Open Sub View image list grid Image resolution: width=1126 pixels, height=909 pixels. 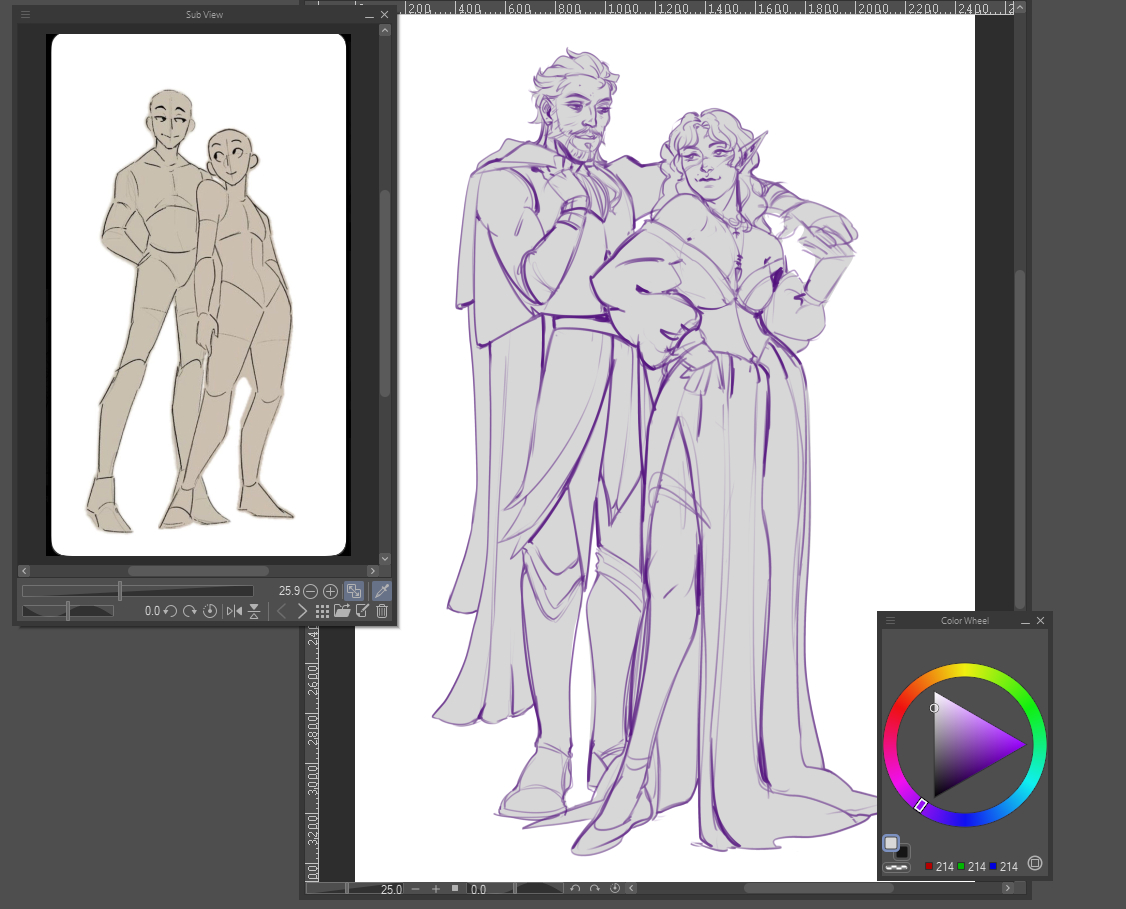(322, 611)
